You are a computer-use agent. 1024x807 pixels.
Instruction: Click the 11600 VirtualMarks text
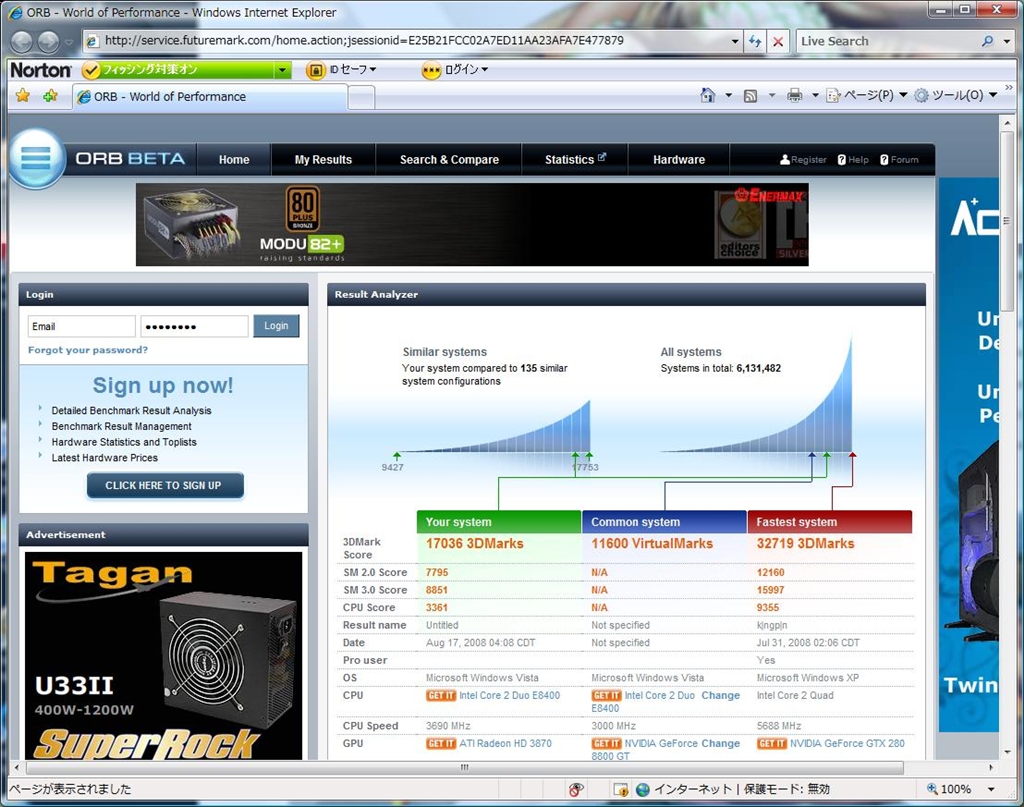tap(652, 543)
